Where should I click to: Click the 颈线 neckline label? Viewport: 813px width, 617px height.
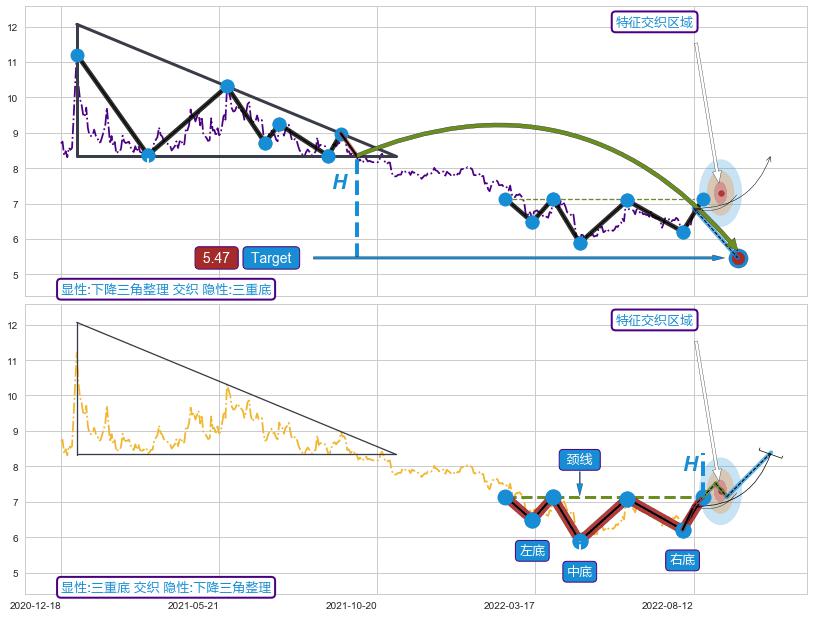point(579,459)
